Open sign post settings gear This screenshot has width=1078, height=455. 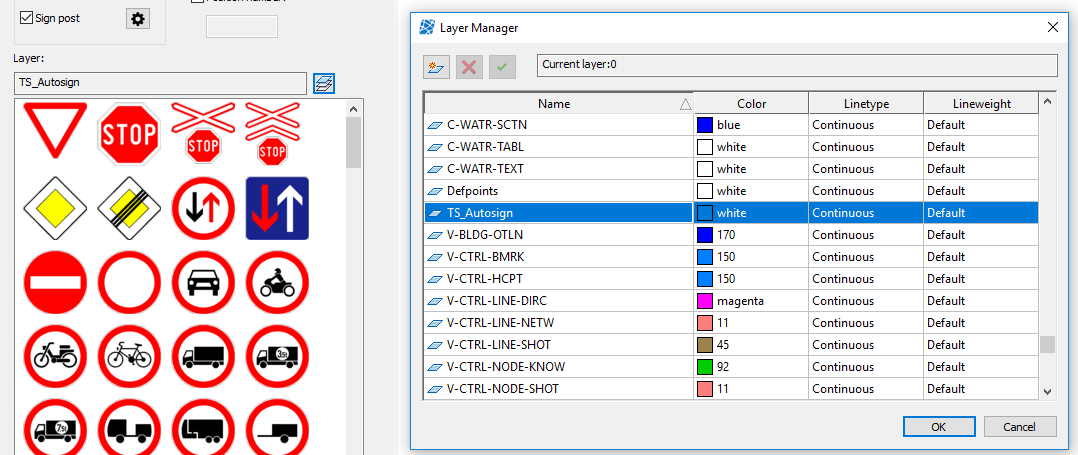click(x=137, y=18)
